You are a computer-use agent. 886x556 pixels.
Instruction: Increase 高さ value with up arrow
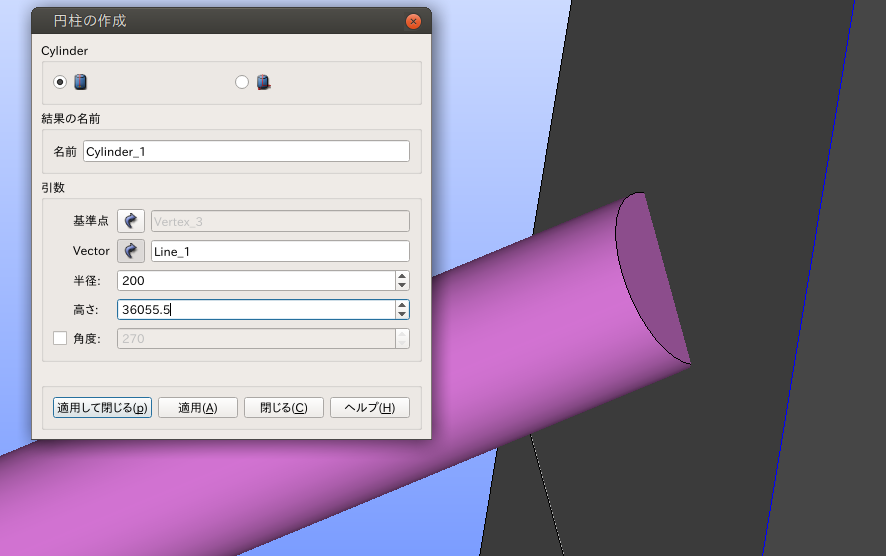pos(402,305)
